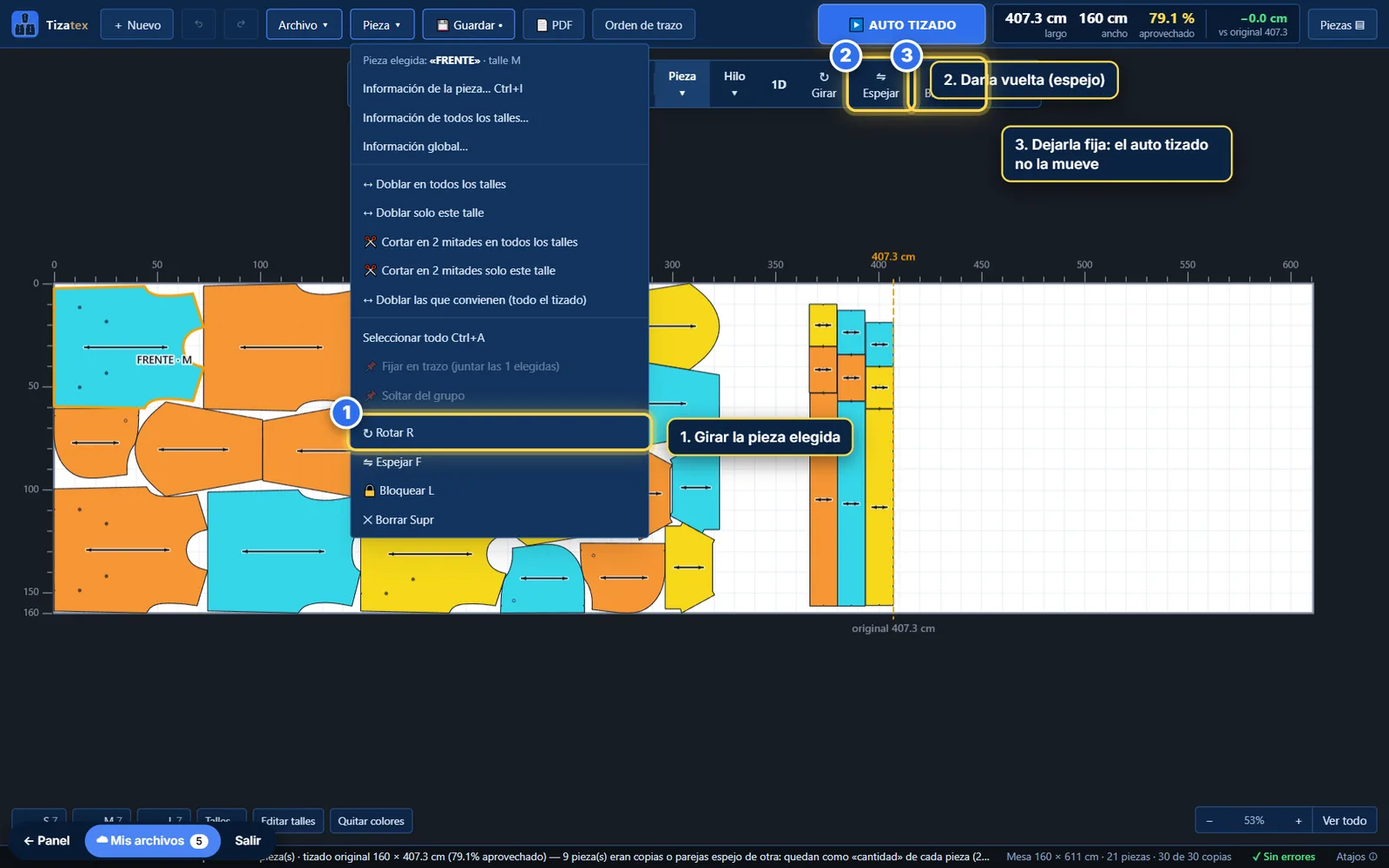This screenshot has height=868, width=1389.
Task: Go back using the Panel arrow button
Action: coord(47,840)
